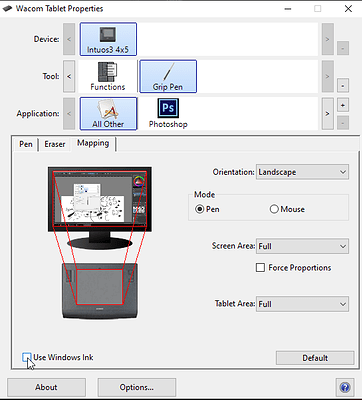Select the Functions tool icon
Image resolution: width=362 pixels, height=400 pixels.
[x=107, y=76]
